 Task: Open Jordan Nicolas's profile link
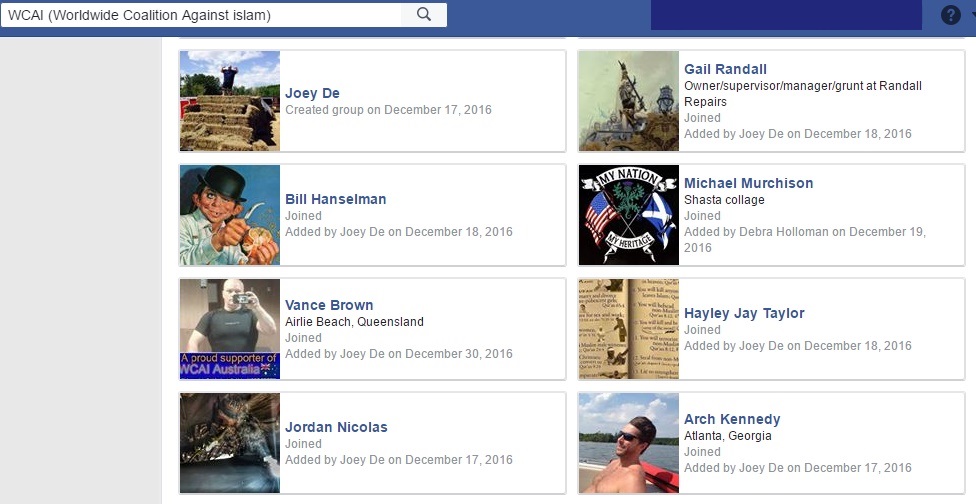pos(336,427)
